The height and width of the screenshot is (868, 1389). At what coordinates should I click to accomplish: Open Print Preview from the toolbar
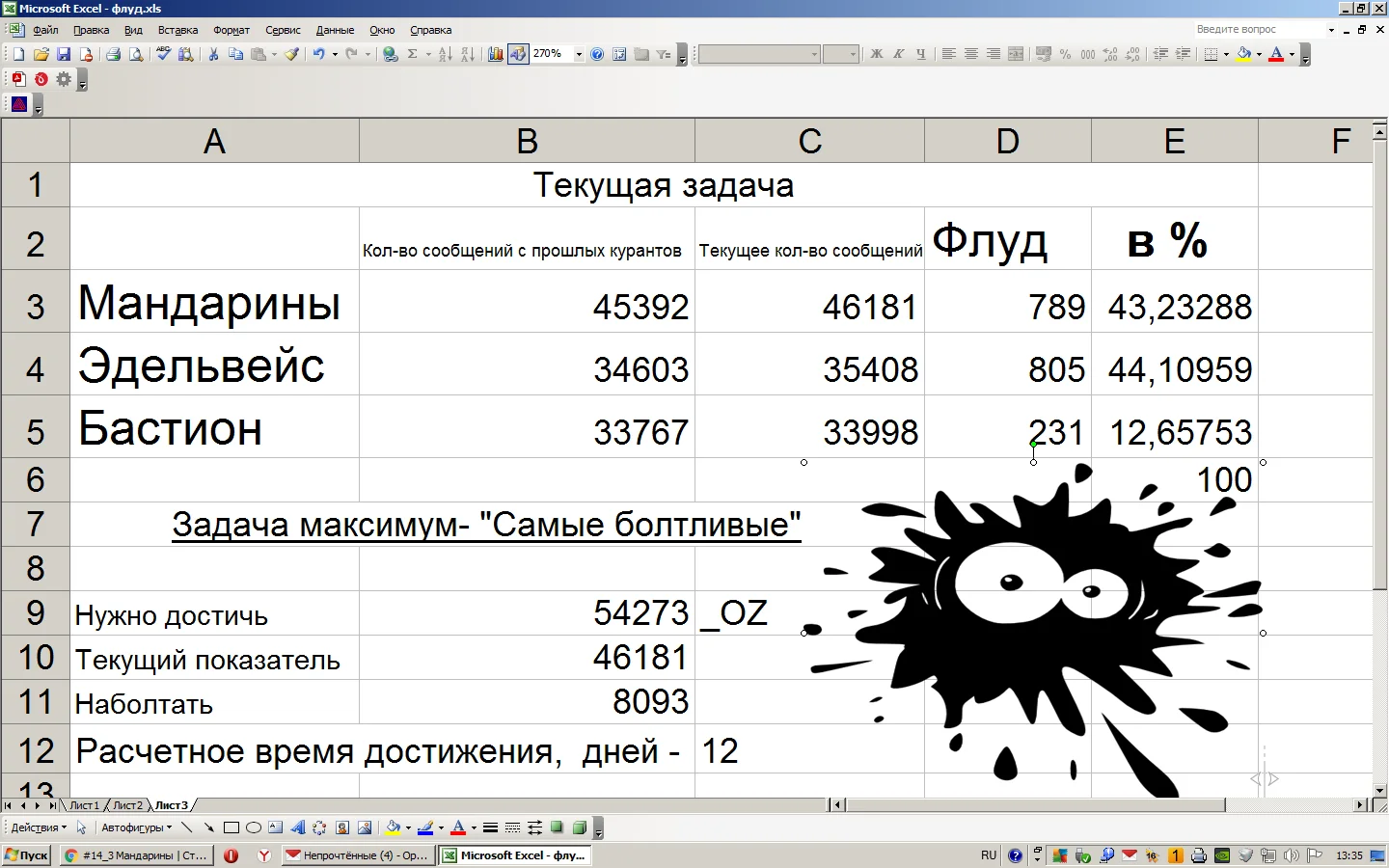135,54
